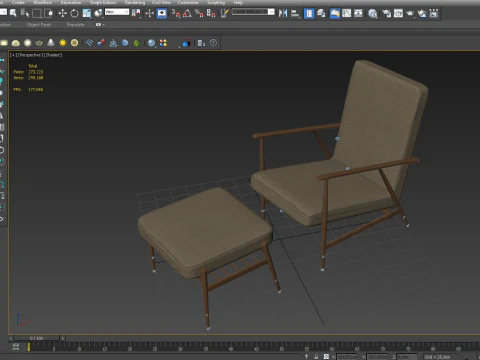Open the Create menu
Screen dimensions: 480x360
[x=18, y=2]
